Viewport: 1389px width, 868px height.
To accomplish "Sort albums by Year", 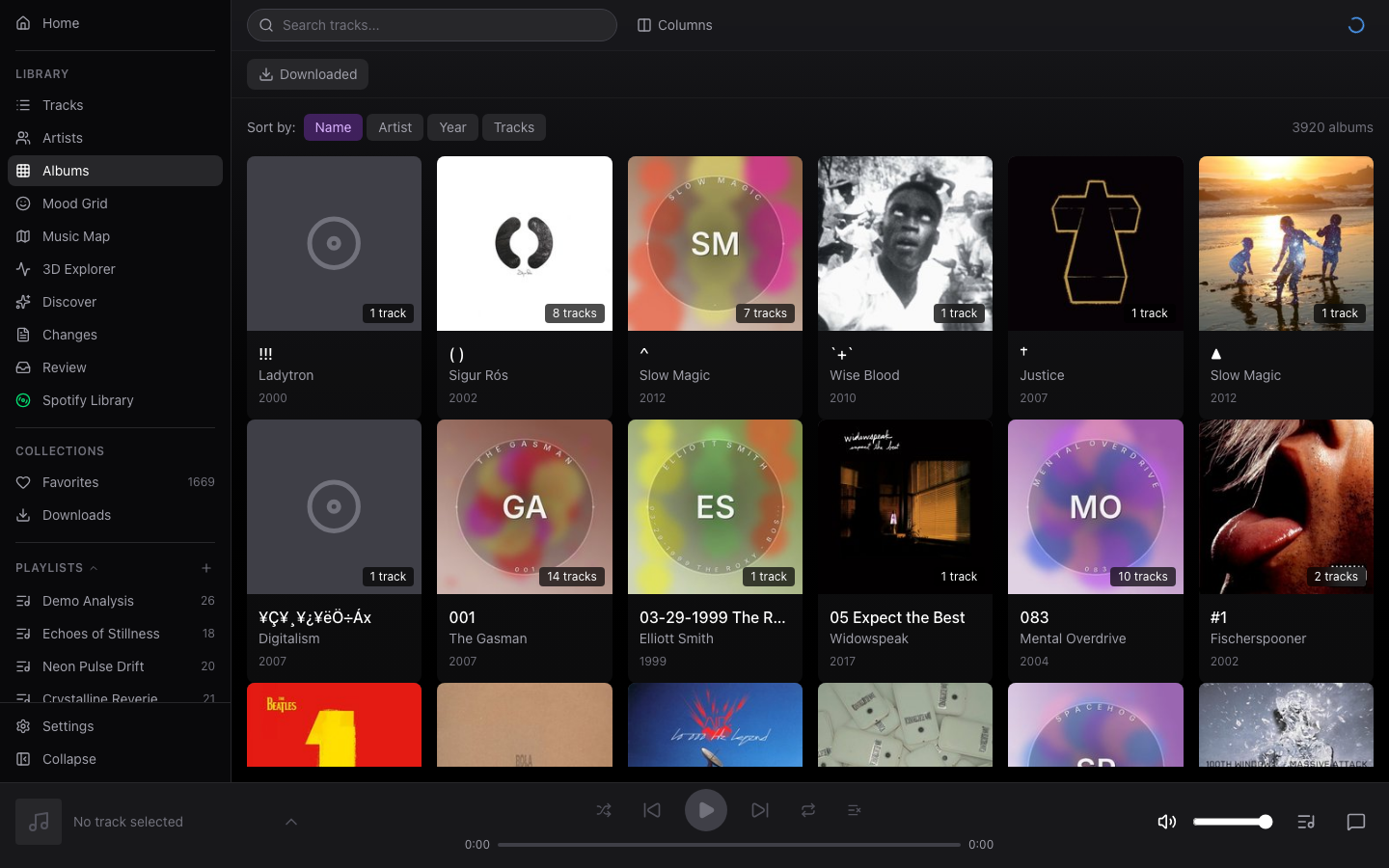I will coord(452,127).
